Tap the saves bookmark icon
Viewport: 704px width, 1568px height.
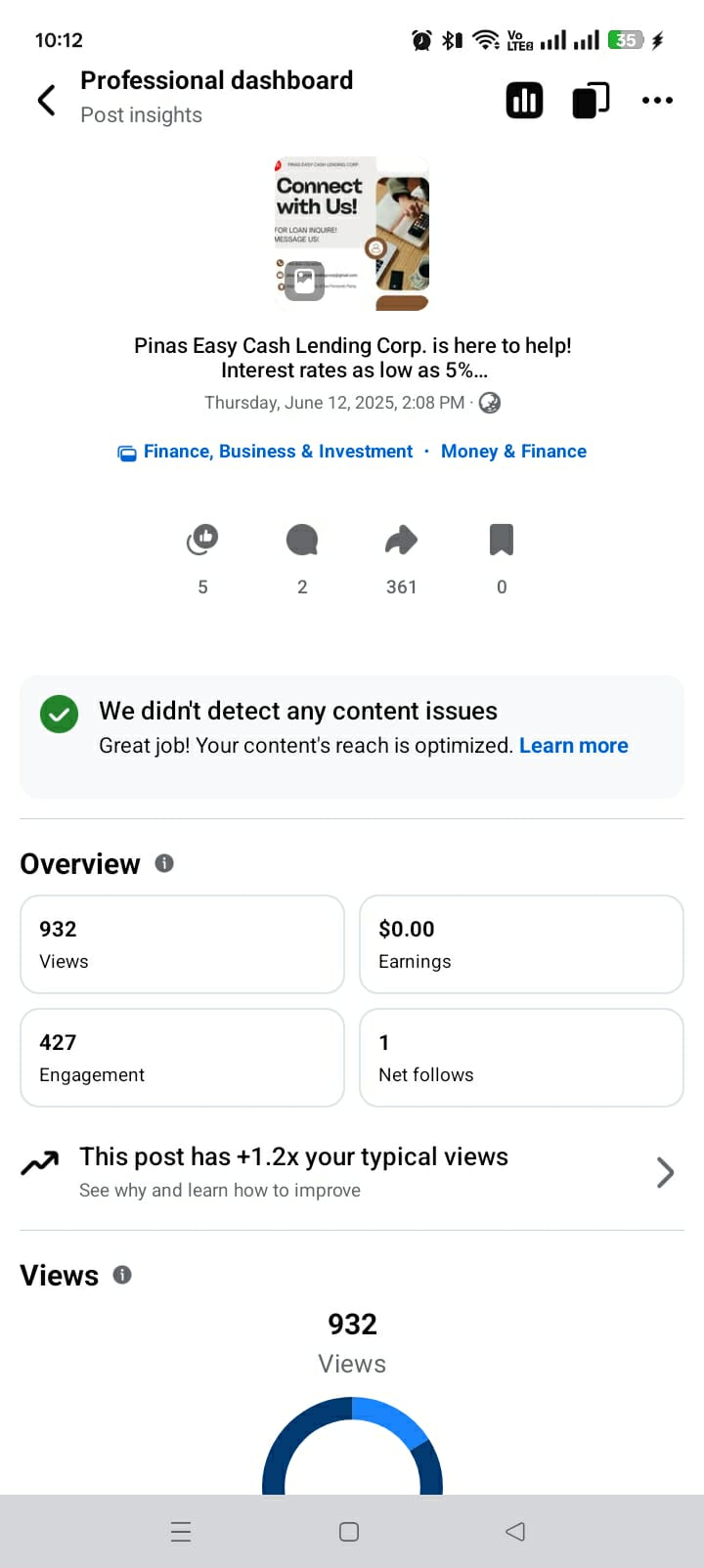tap(502, 540)
